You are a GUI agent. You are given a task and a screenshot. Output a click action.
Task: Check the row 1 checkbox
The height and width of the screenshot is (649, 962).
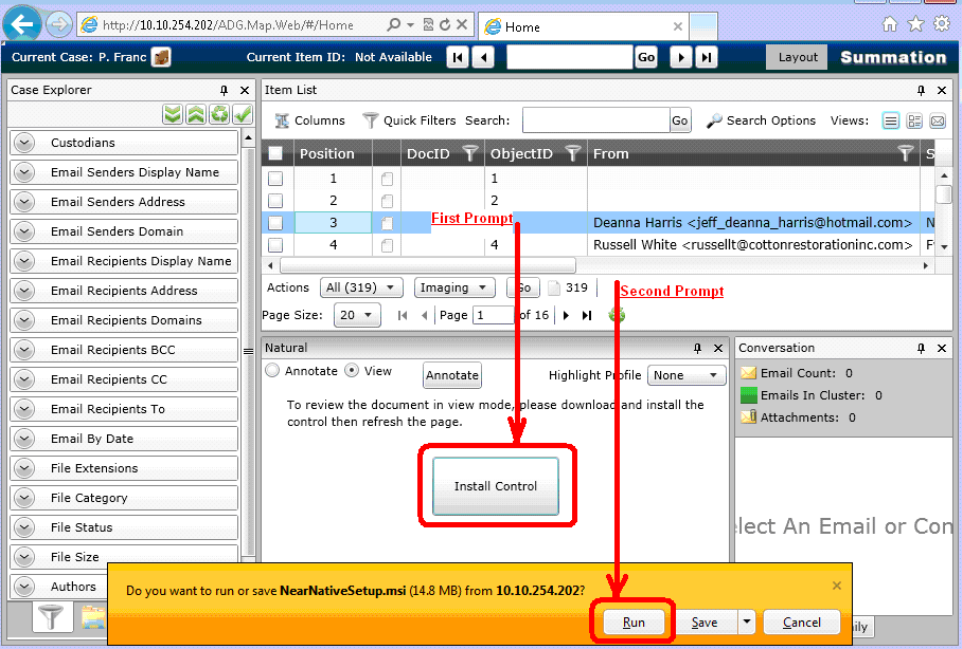pyautogui.click(x=275, y=179)
